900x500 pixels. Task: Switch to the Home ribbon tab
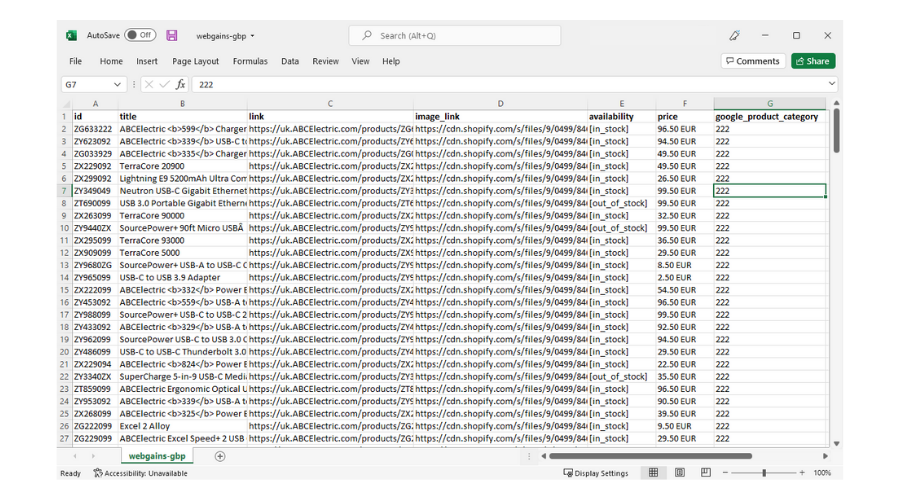[111, 61]
